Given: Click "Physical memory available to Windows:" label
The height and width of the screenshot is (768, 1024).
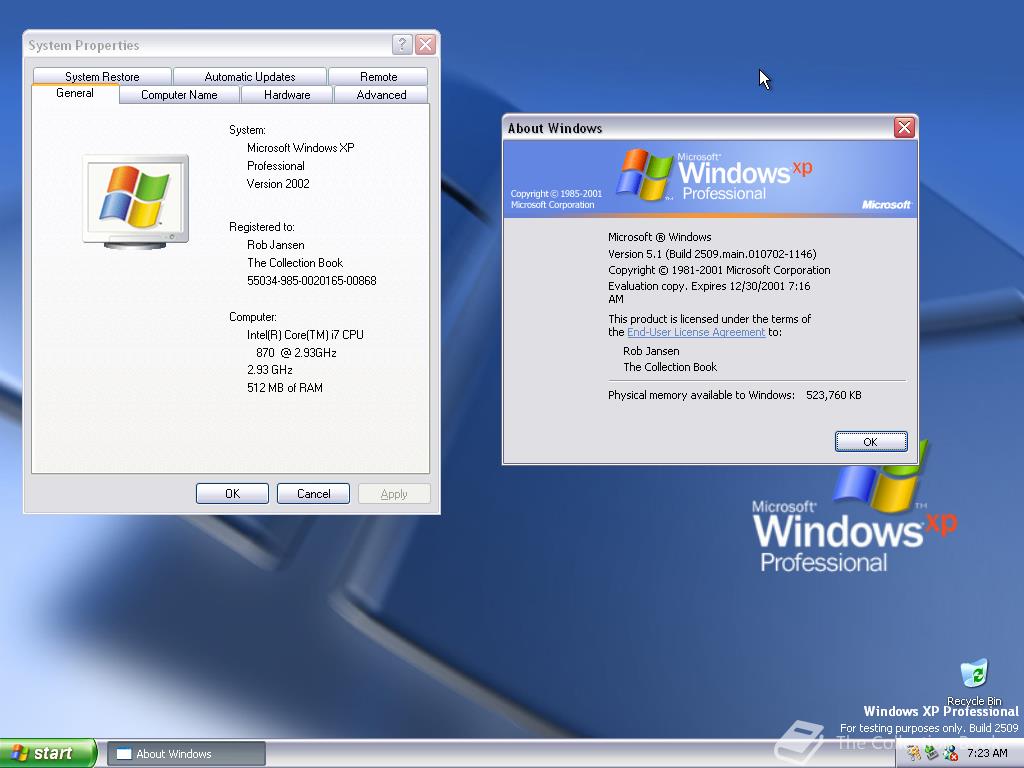Looking at the screenshot, I should tap(701, 395).
